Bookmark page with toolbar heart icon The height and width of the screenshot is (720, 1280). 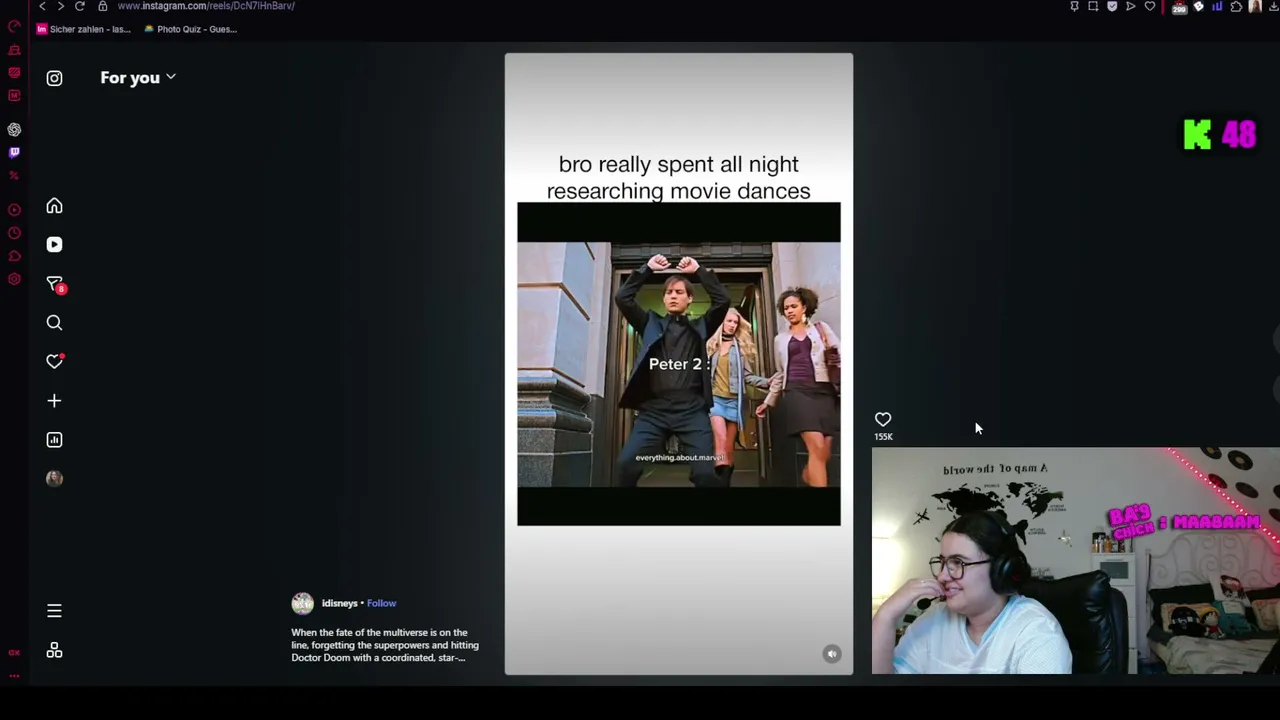point(1150,6)
